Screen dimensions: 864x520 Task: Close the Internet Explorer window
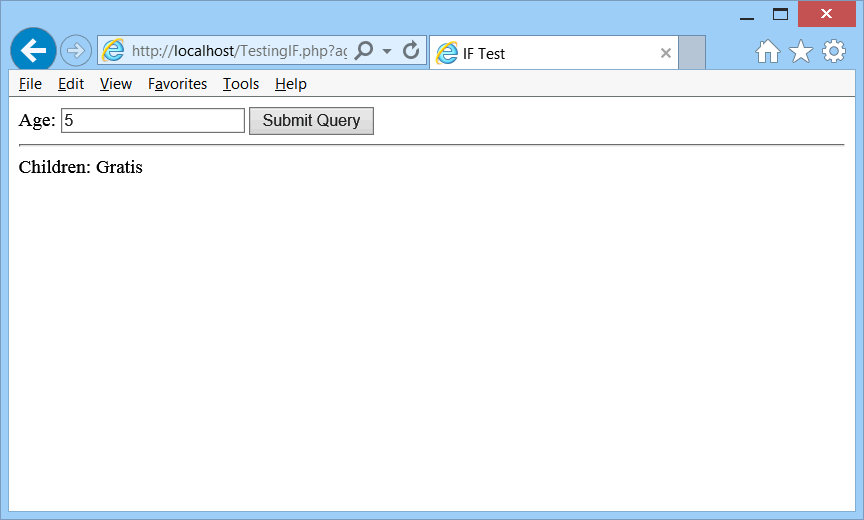pos(826,14)
